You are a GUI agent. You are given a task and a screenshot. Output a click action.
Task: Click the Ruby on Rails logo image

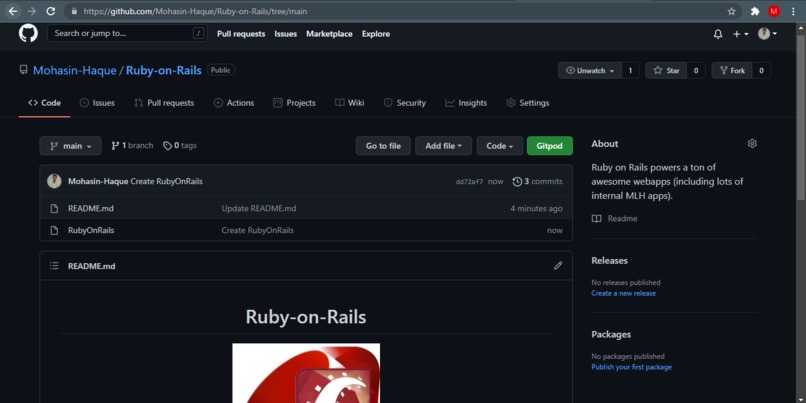[306, 373]
